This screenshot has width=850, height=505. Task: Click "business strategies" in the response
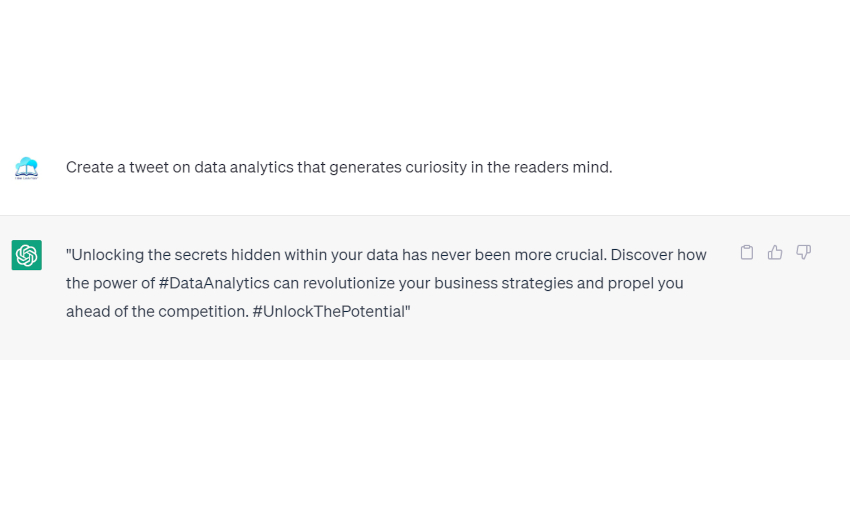point(516,283)
